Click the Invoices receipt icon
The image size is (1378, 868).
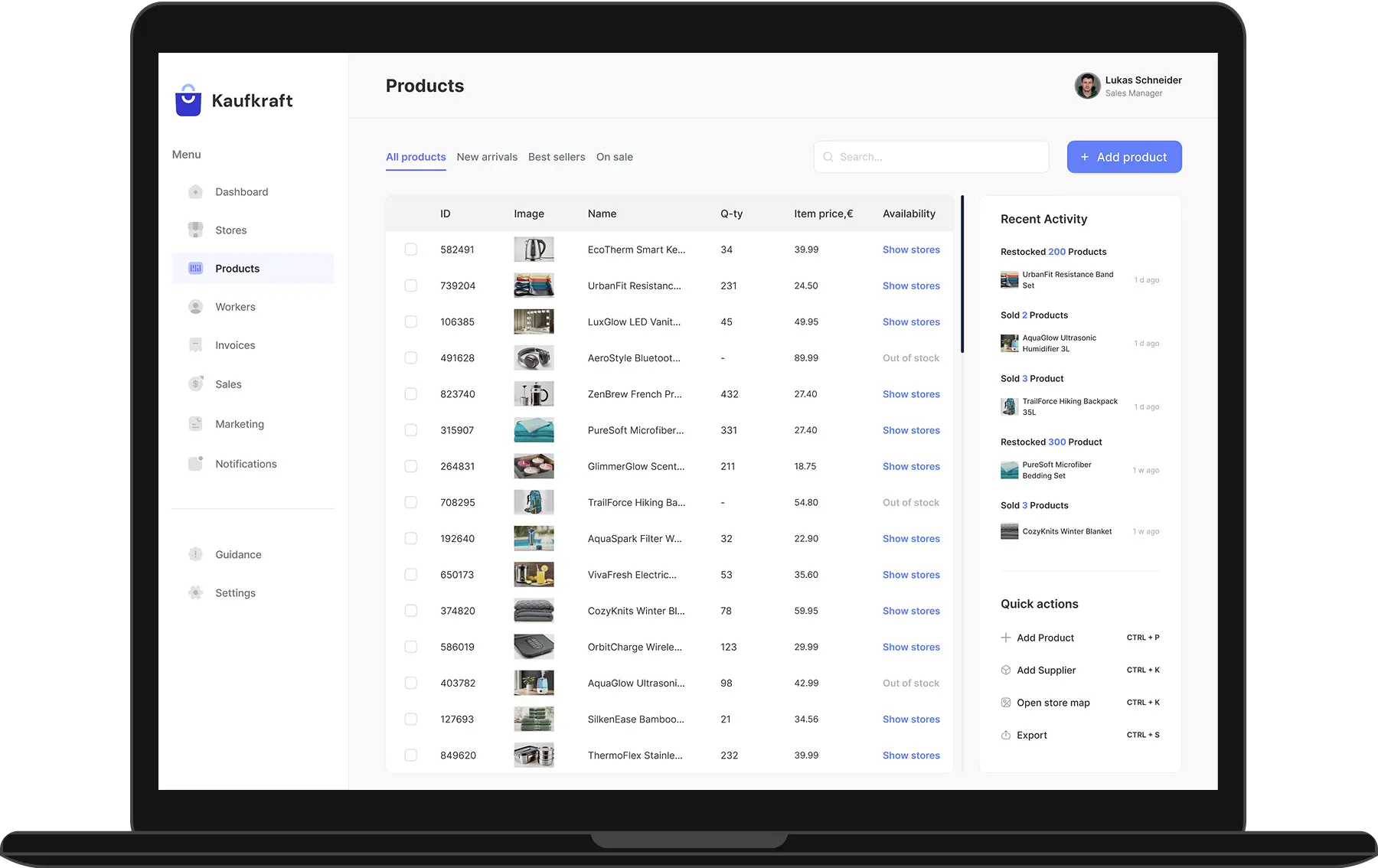(196, 345)
